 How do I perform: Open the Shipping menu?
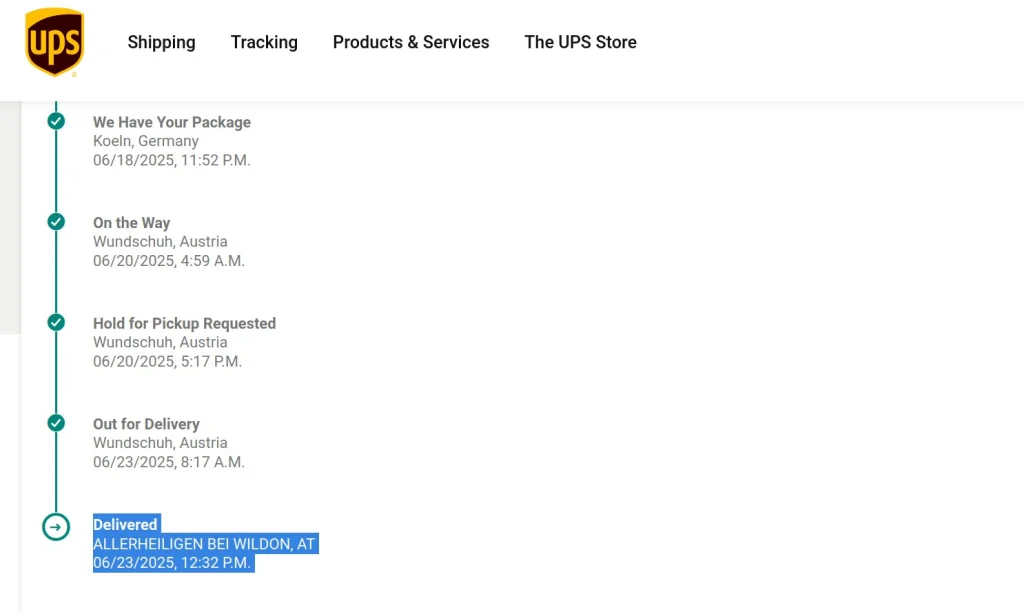tap(161, 42)
